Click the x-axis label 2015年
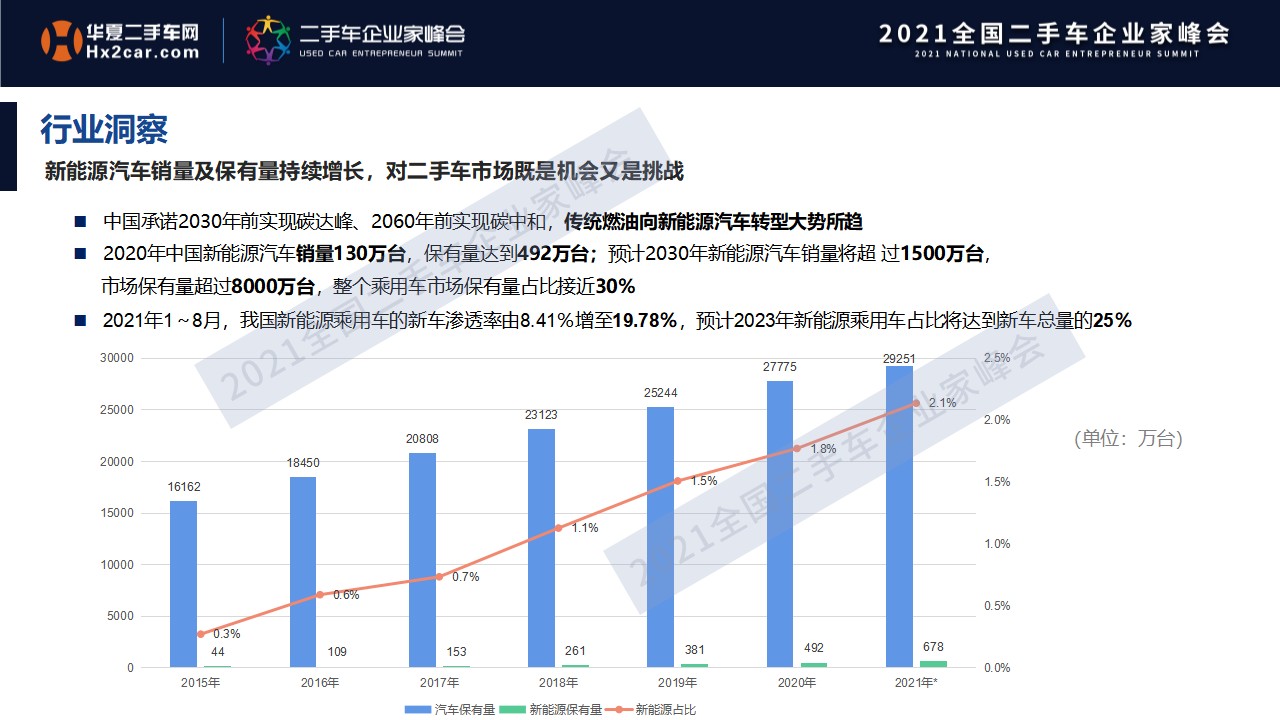The width and height of the screenshot is (1280, 720). pos(200,683)
